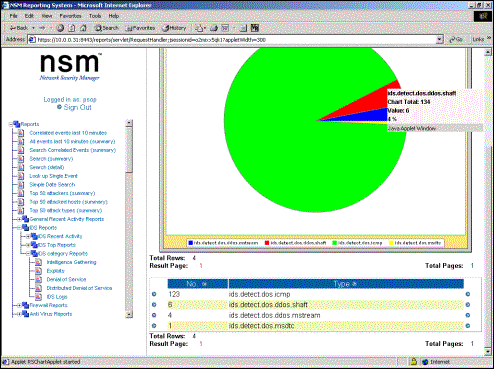Click green dos.icmp legend color swatch
The width and height of the screenshot is (494, 369).
[x=335, y=243]
